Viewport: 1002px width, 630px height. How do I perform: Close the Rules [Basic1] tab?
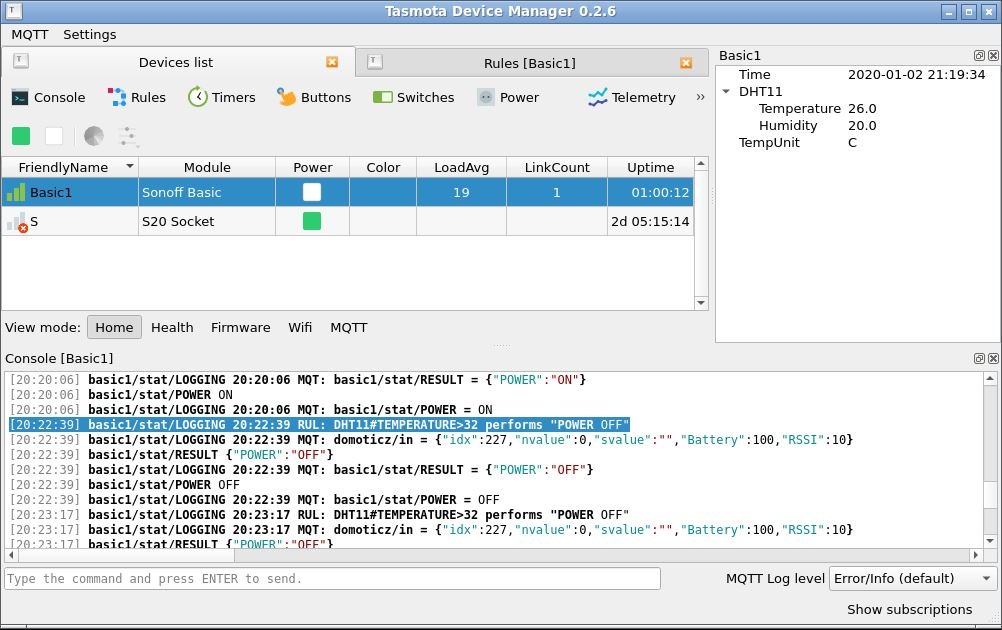[686, 63]
